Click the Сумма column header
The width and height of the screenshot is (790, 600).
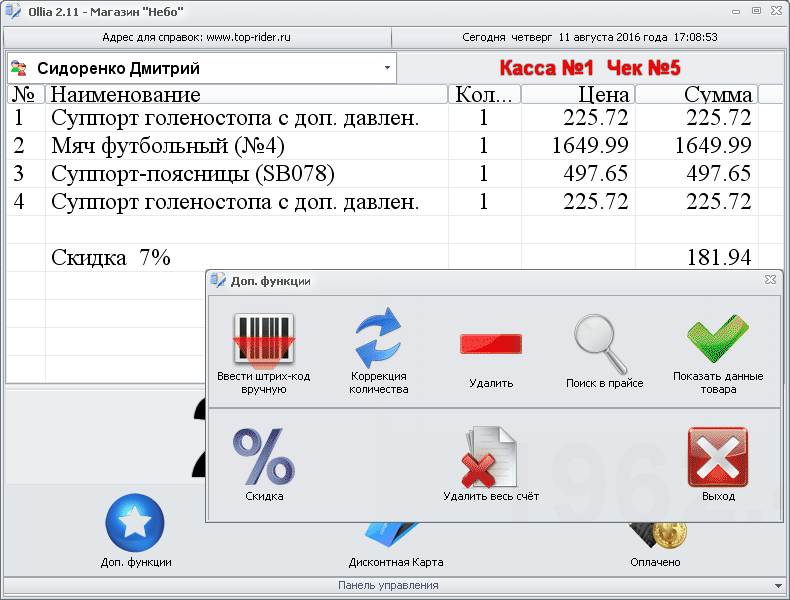pyautogui.click(x=696, y=94)
